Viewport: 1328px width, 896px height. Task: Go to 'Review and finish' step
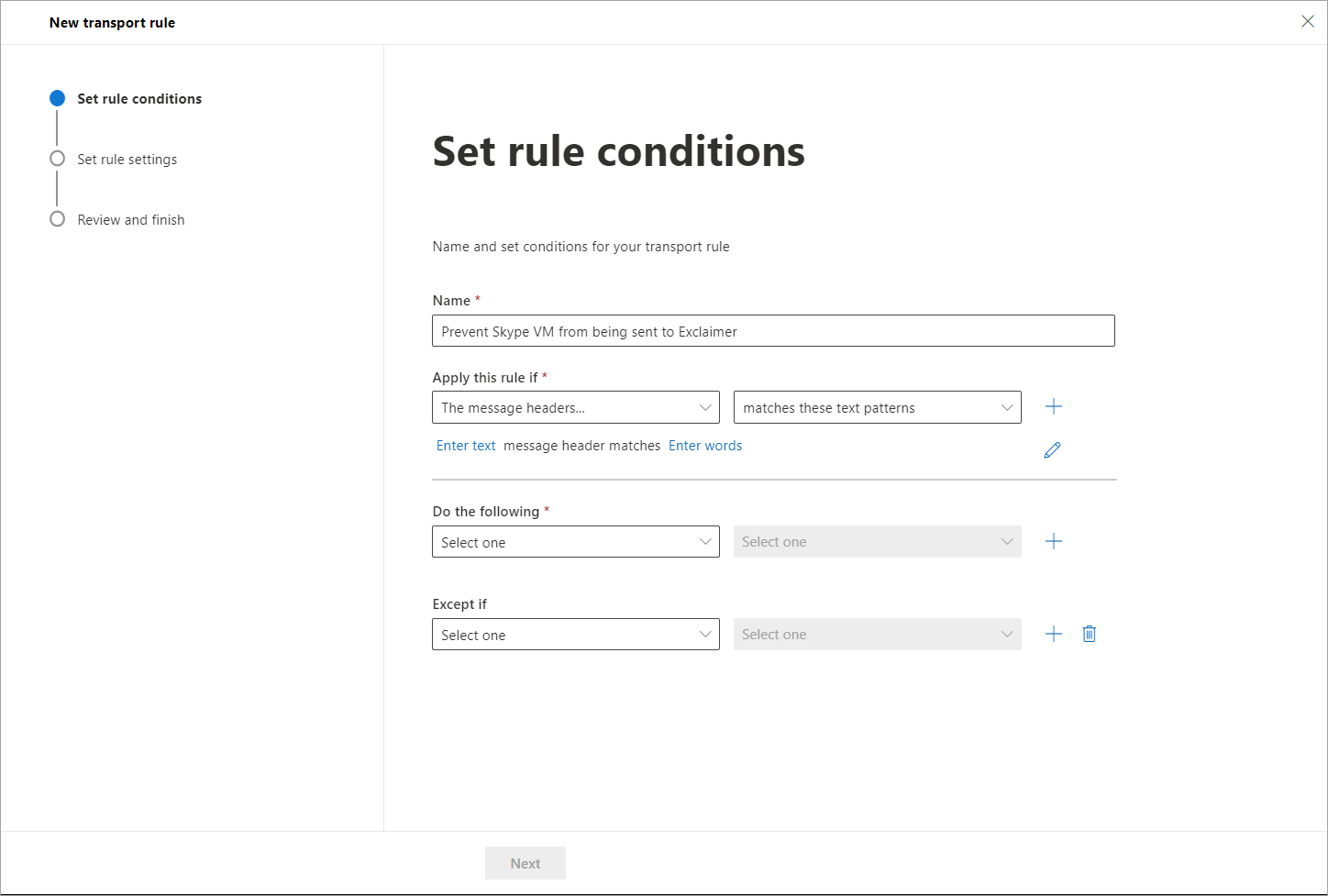coord(130,220)
